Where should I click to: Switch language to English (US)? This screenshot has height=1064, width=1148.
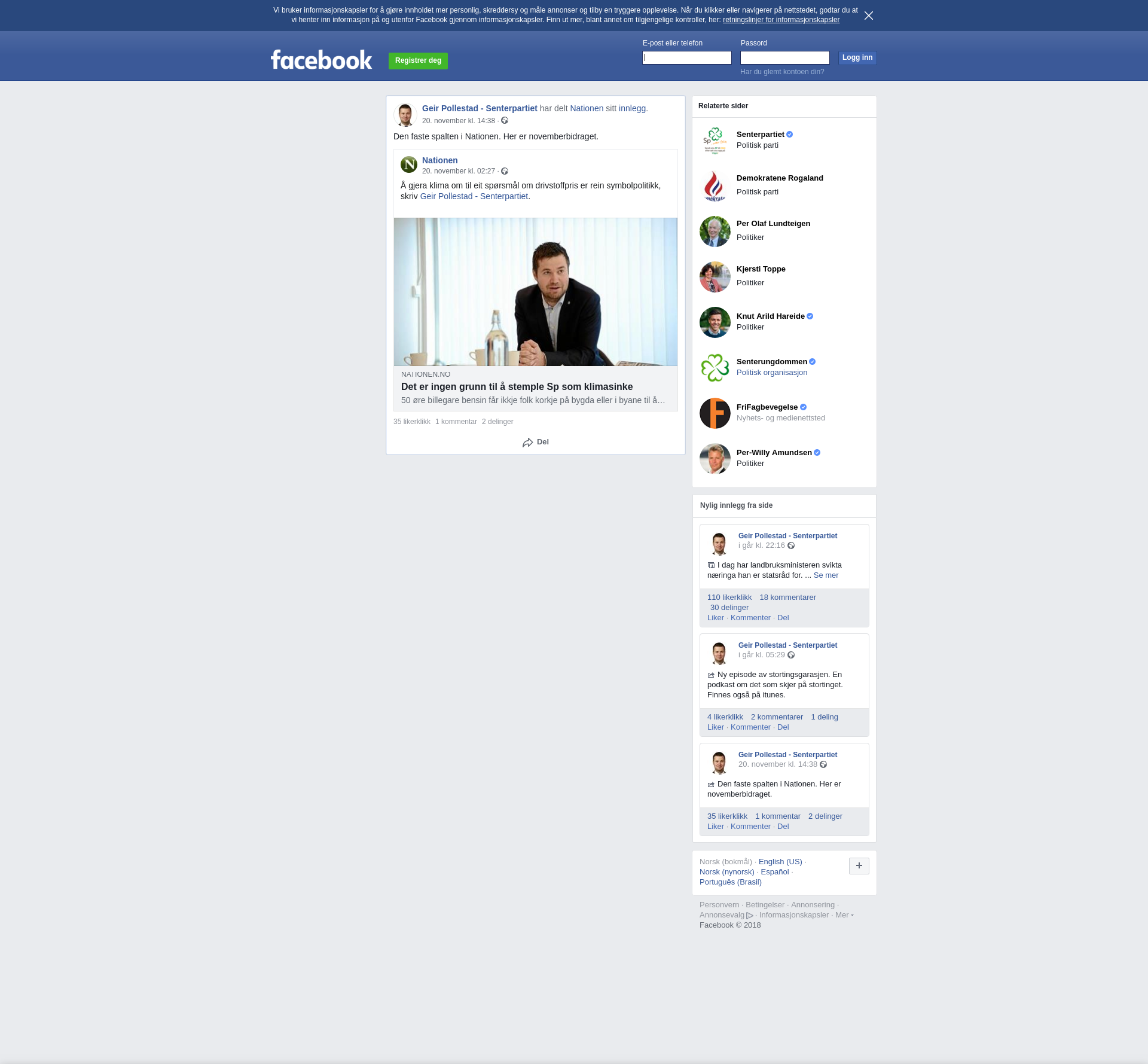(x=780, y=862)
